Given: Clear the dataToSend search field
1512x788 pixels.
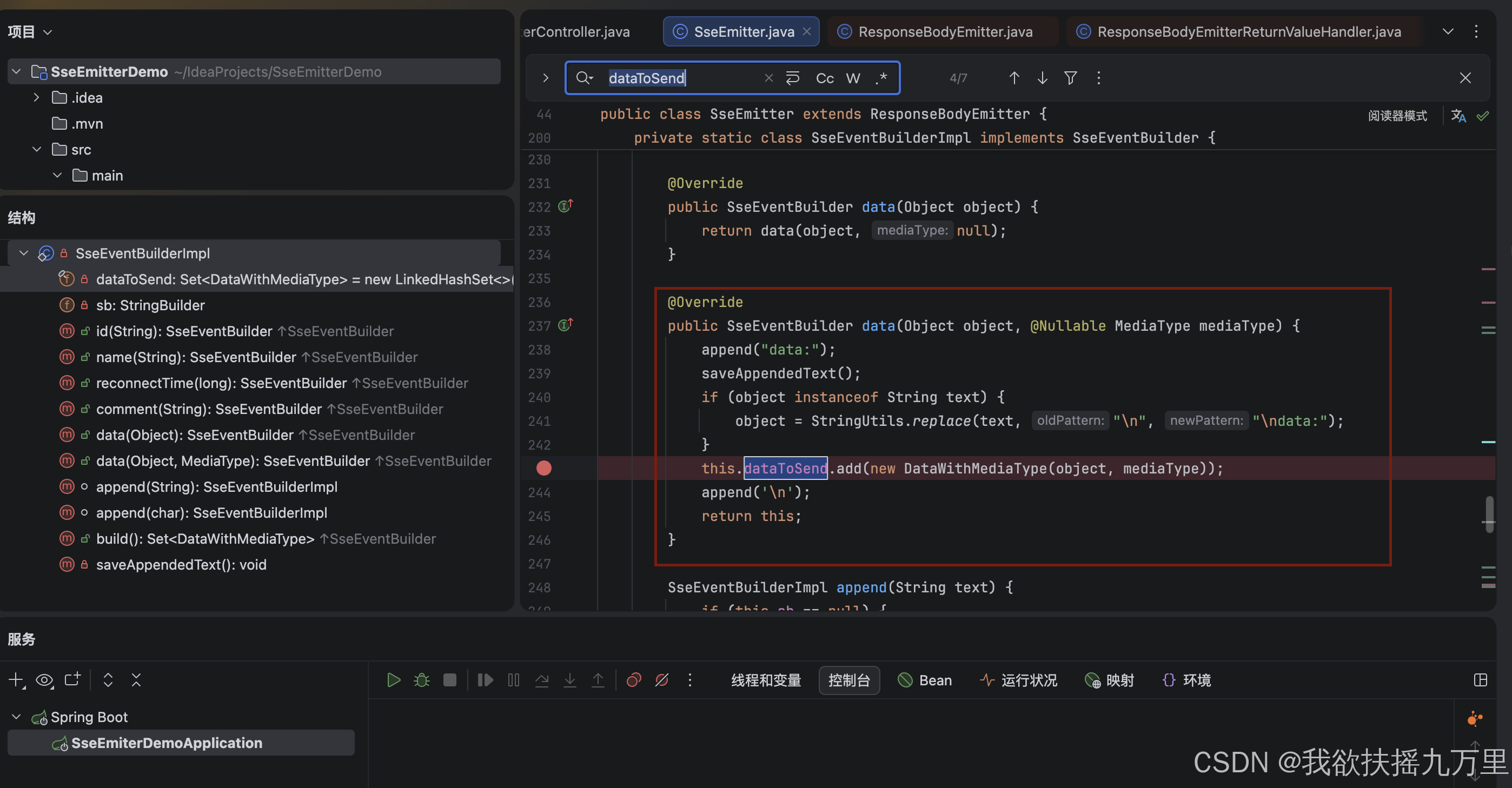Looking at the screenshot, I should point(768,78).
